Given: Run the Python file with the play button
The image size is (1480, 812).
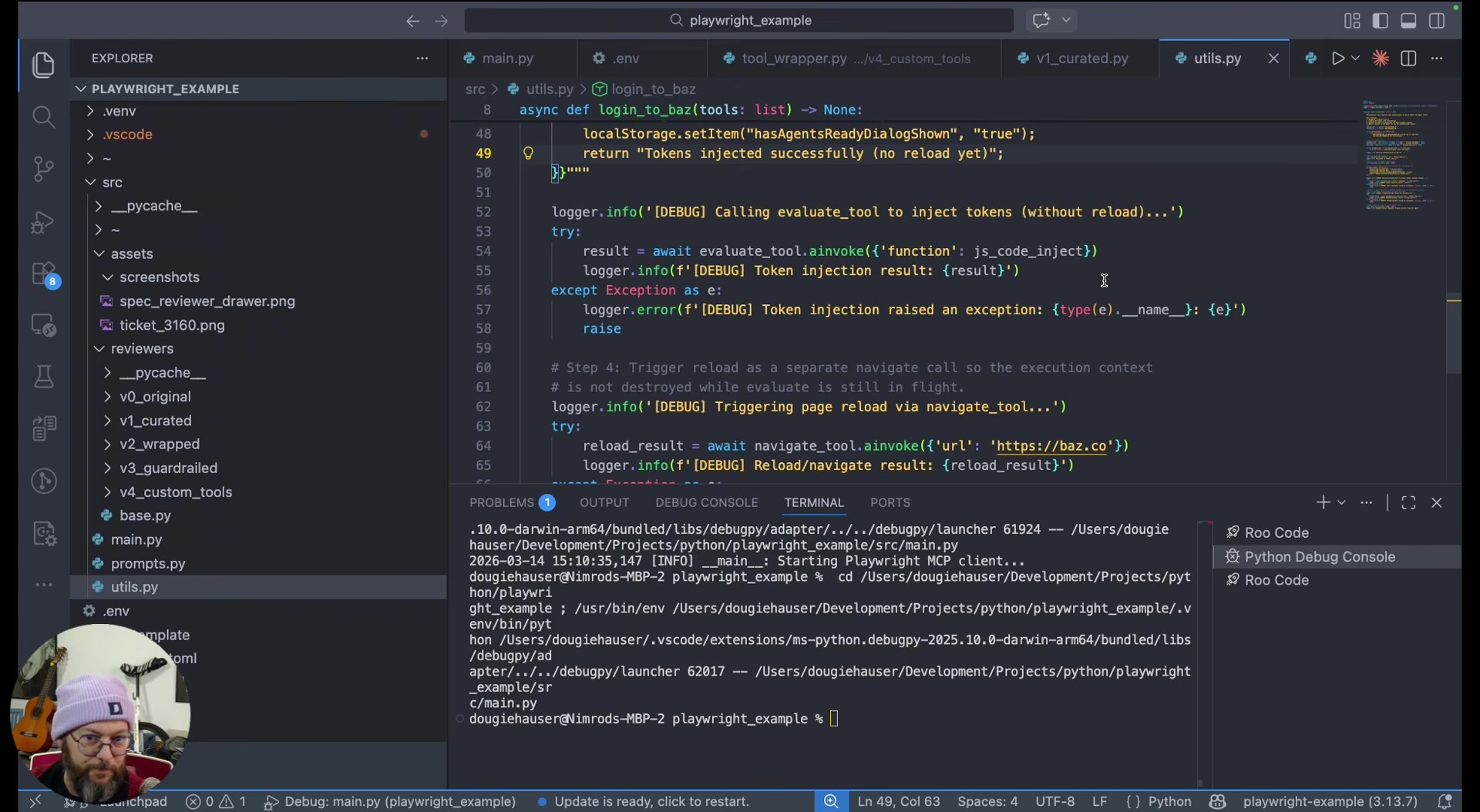Looking at the screenshot, I should 1339,58.
